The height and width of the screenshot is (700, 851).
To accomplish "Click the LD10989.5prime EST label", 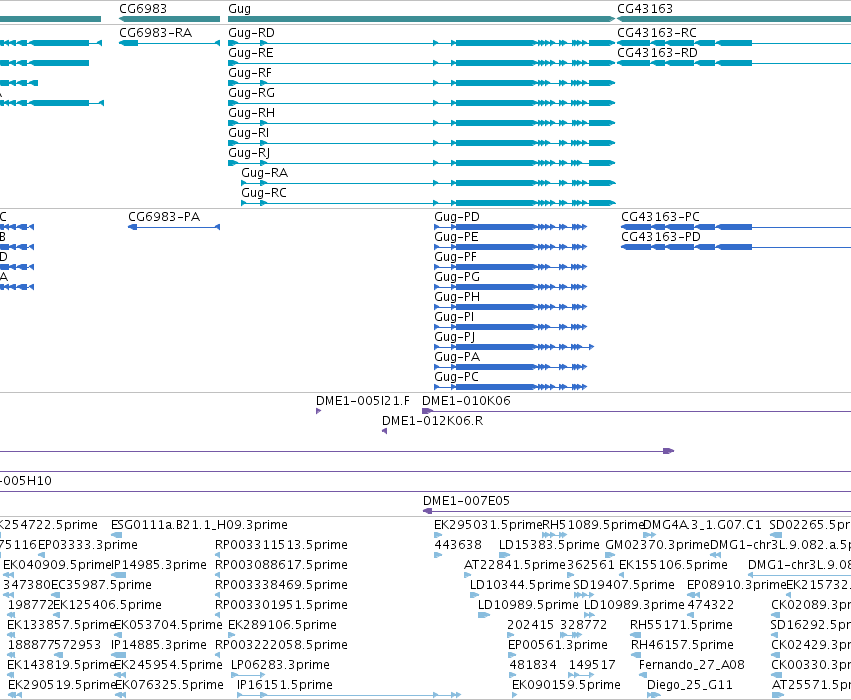I will click(x=528, y=605).
